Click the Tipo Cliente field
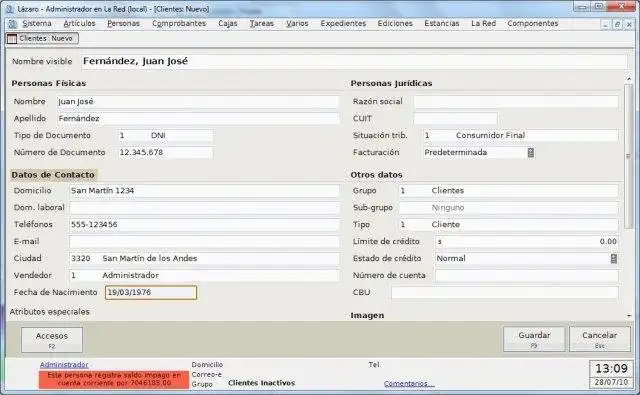 (x=509, y=224)
